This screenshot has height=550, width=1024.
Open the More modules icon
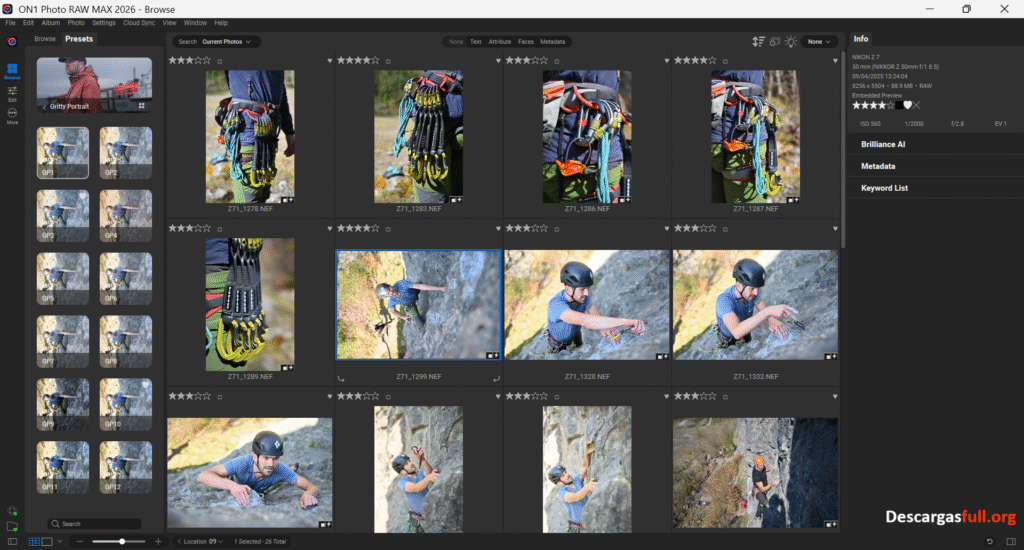[12, 116]
